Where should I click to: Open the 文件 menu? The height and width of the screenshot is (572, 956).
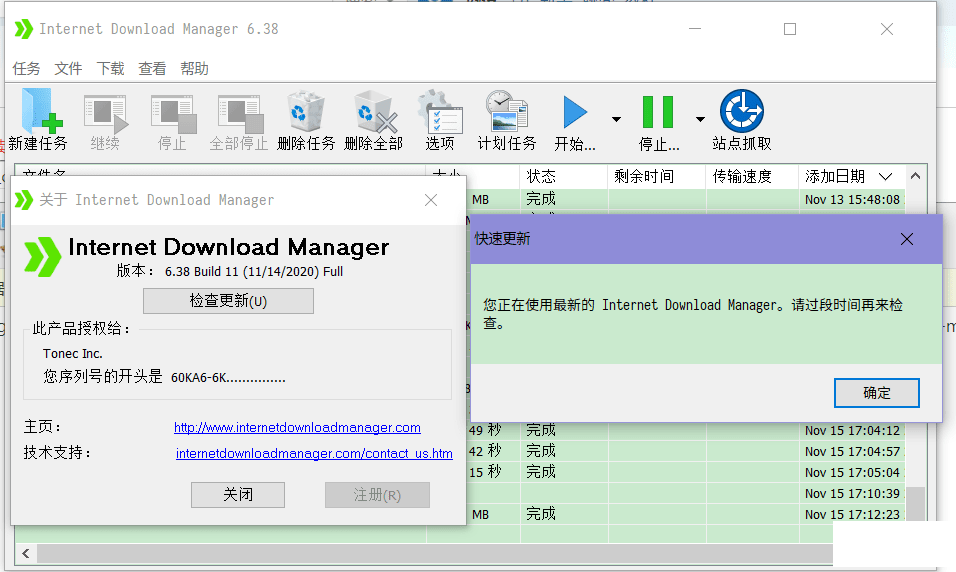click(x=68, y=68)
